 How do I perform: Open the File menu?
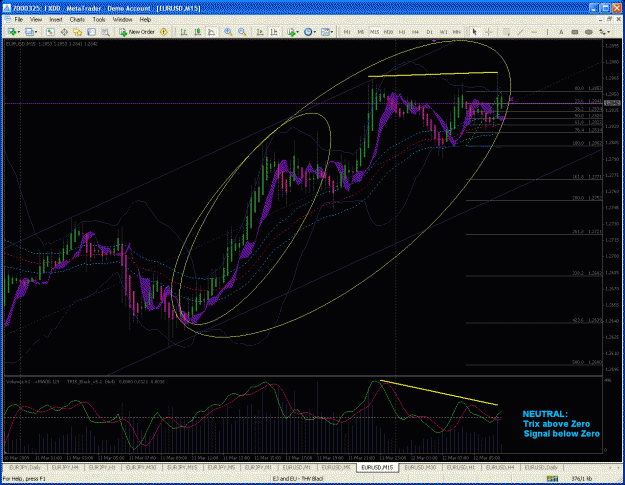click(x=19, y=20)
